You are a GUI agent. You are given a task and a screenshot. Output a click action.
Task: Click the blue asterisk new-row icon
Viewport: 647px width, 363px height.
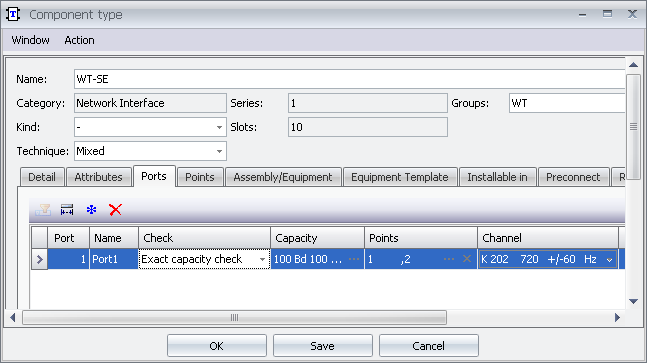click(91, 210)
